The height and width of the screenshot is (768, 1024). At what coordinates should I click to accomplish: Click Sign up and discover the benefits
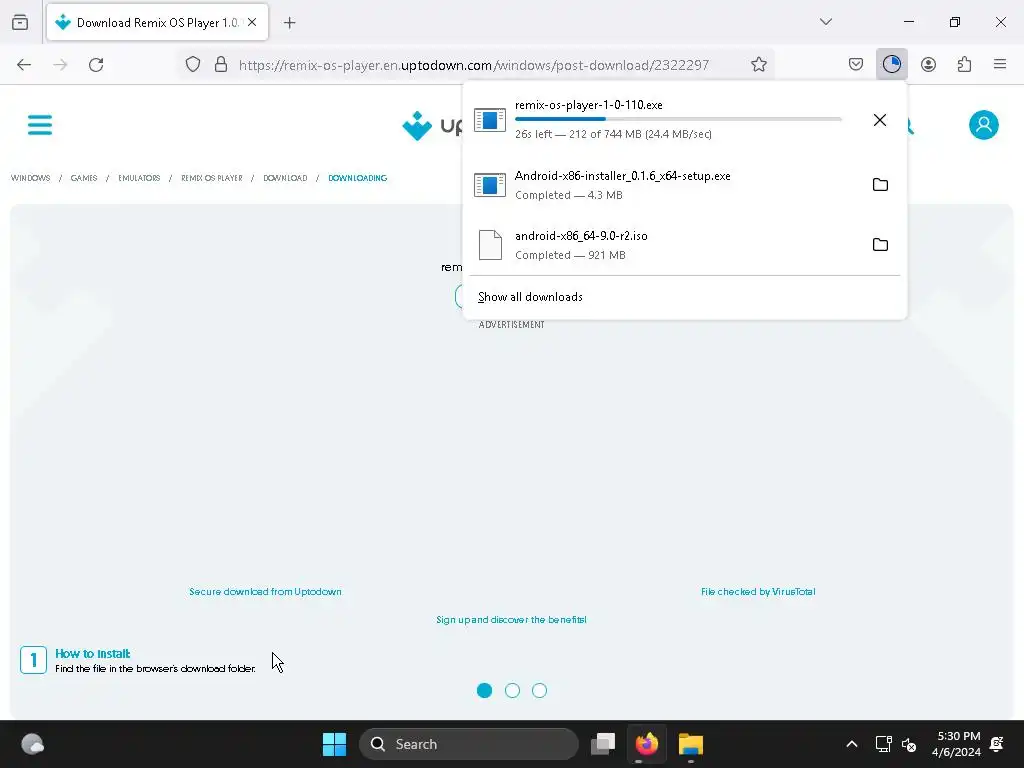(x=511, y=620)
